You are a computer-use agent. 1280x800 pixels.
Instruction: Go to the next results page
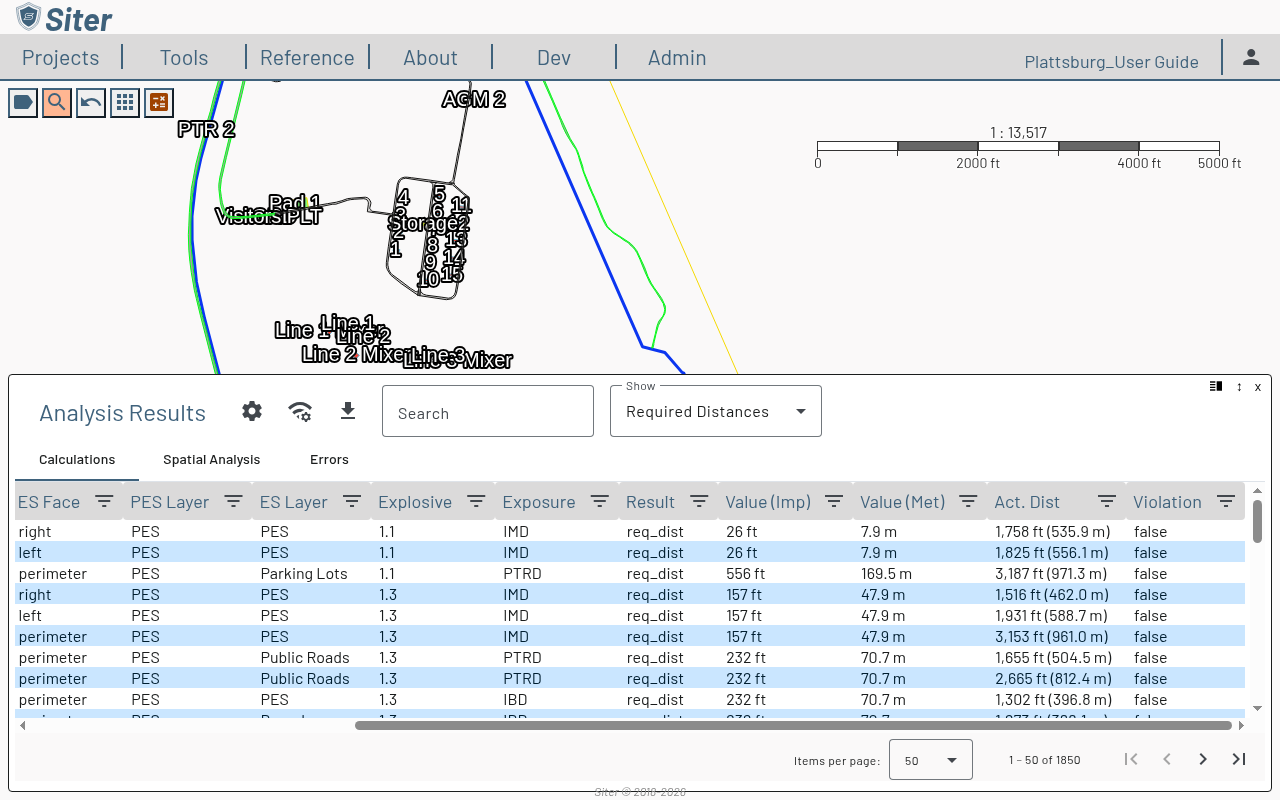point(1203,759)
